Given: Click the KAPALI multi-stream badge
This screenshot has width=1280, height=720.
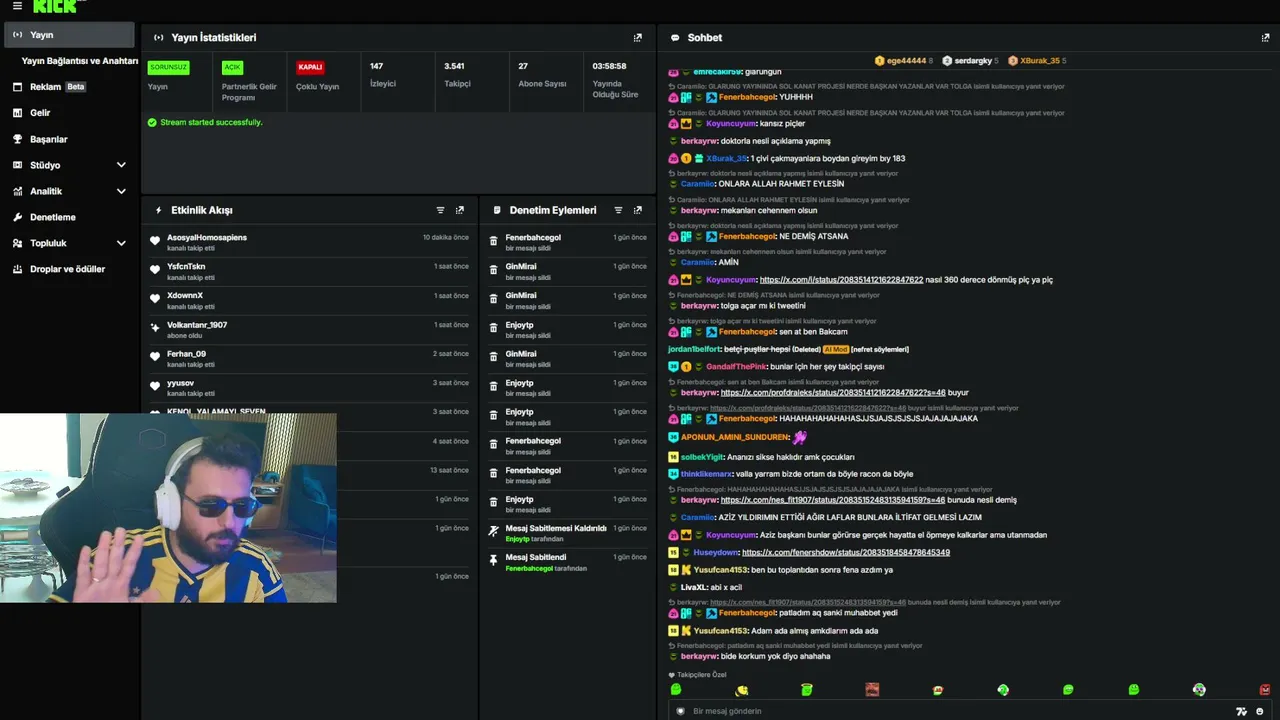Looking at the screenshot, I should click(310, 67).
